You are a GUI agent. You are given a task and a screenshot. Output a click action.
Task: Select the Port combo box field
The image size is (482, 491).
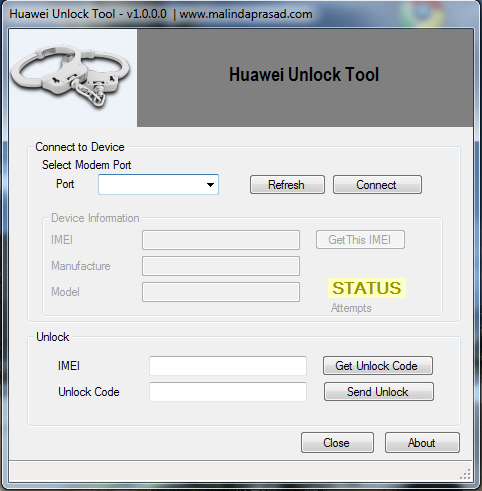pyautogui.click(x=158, y=185)
